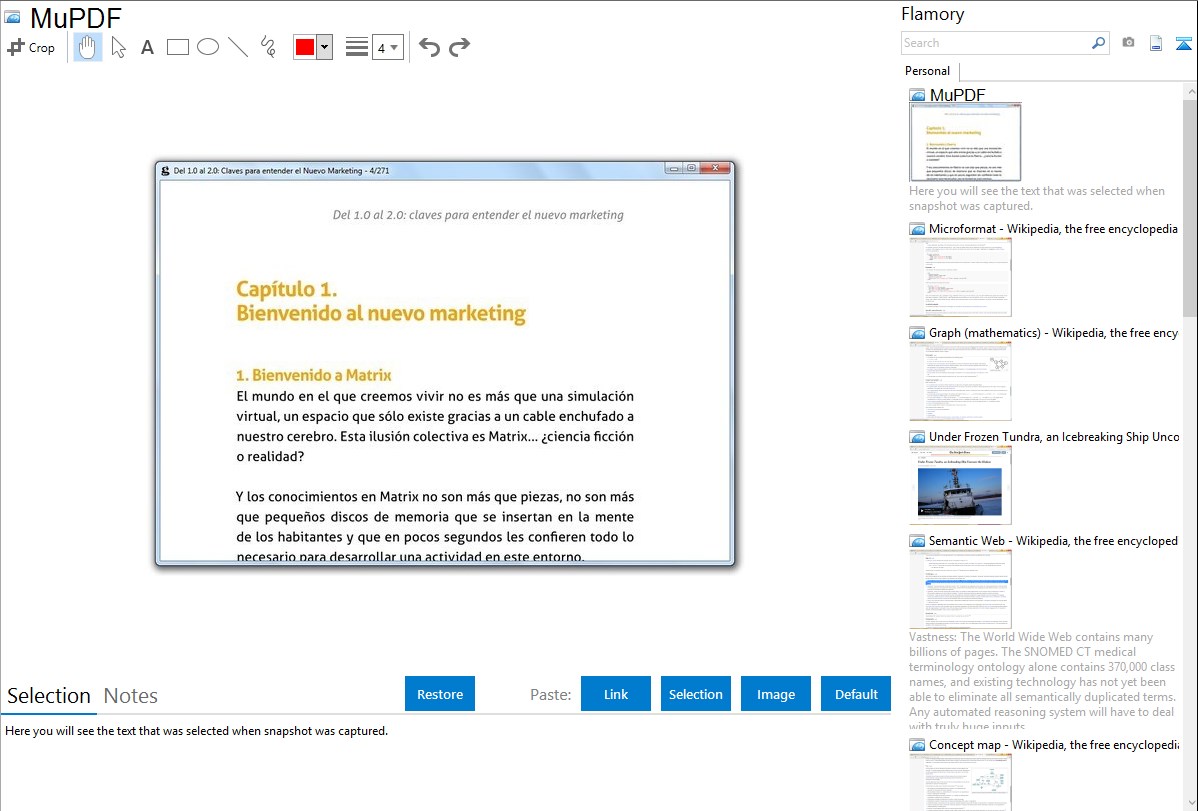The width and height of the screenshot is (1198, 811).
Task: Redo the last annotation
Action: coord(459,47)
